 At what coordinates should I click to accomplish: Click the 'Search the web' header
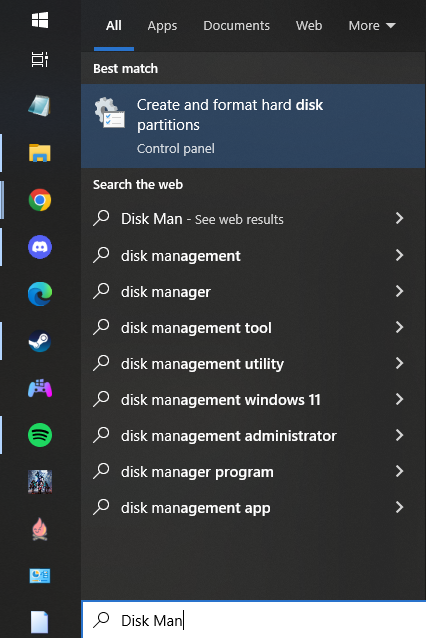[138, 184]
